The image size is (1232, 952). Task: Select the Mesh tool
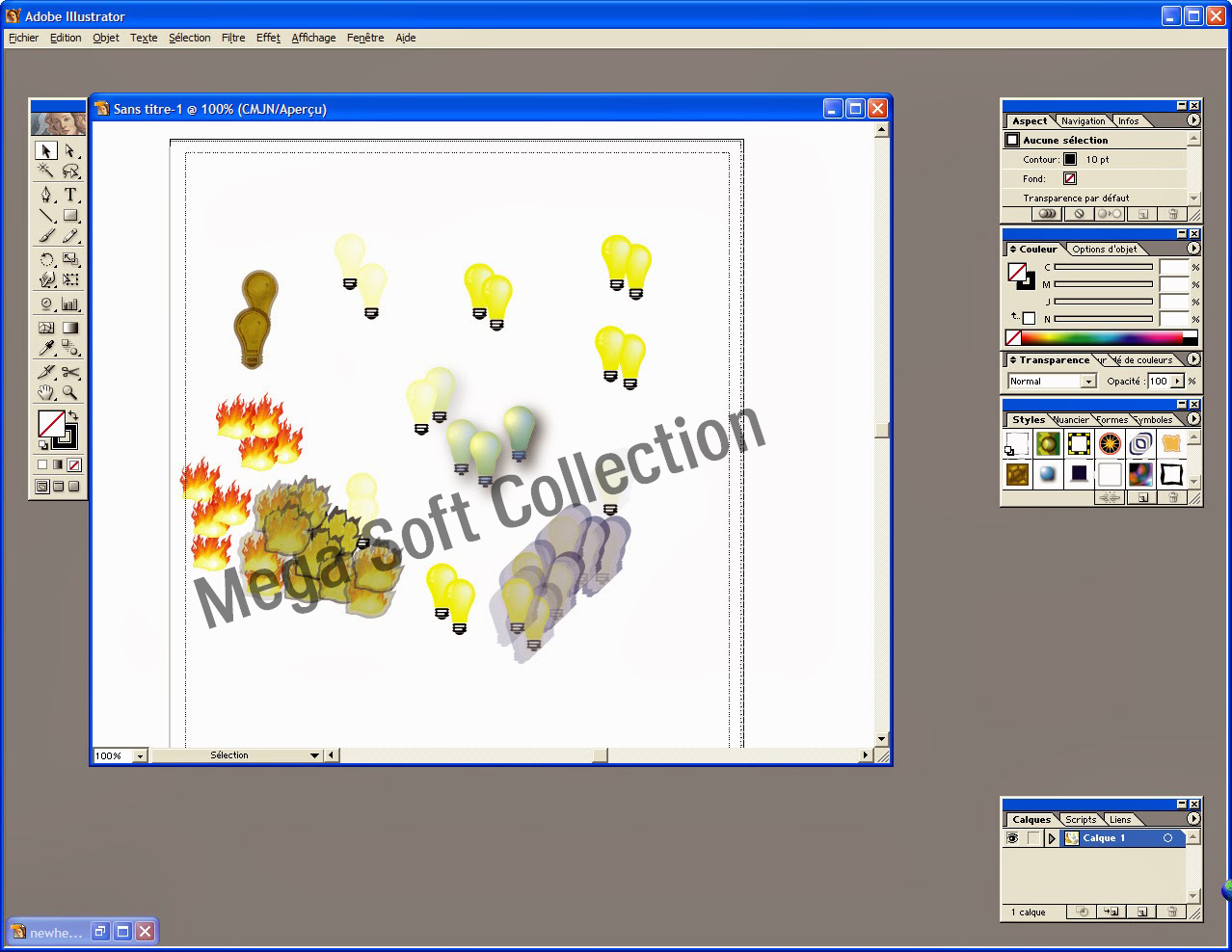[x=45, y=328]
